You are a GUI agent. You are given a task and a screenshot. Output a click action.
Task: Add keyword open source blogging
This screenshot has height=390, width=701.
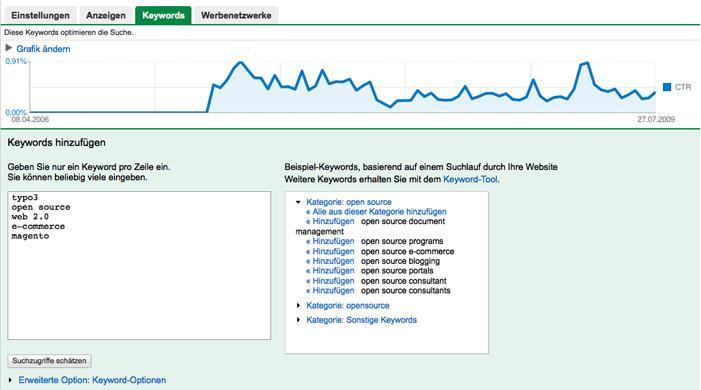[x=330, y=261]
